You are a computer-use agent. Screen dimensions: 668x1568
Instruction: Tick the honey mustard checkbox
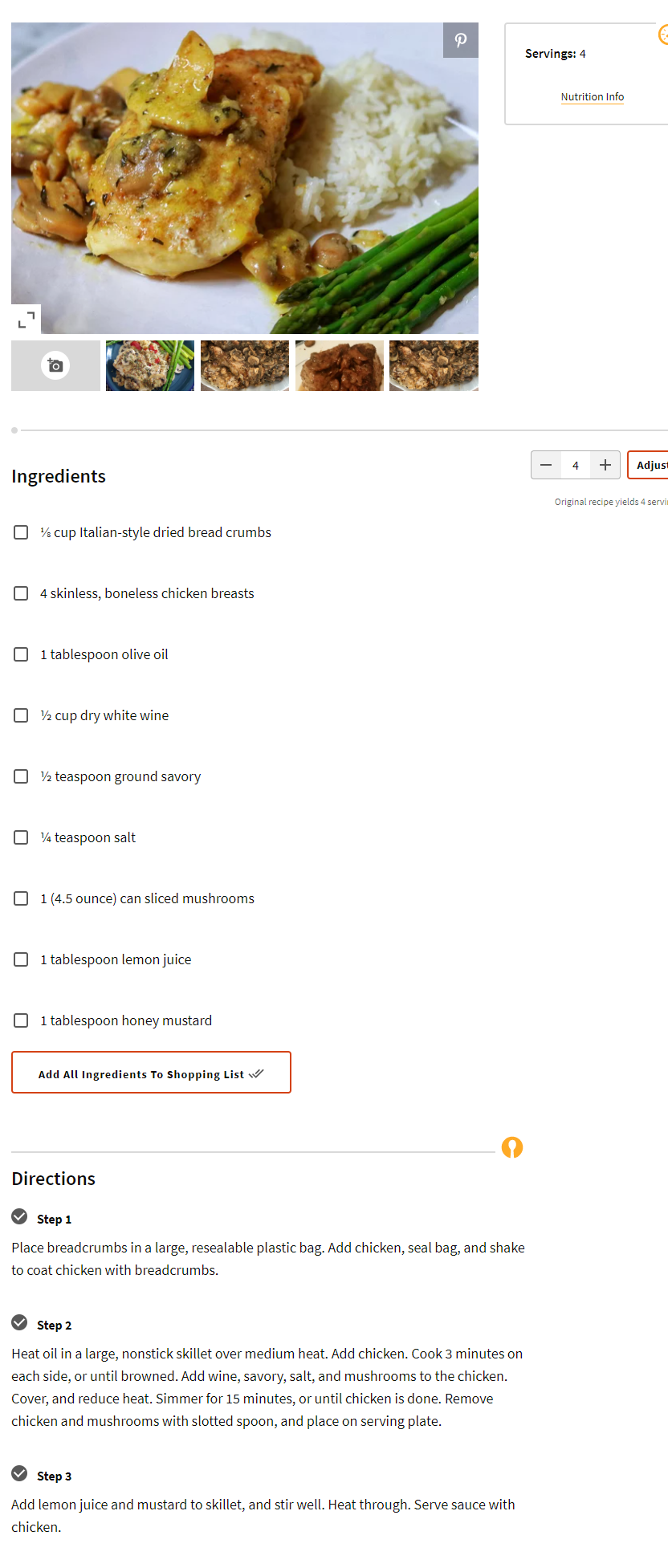click(22, 1020)
